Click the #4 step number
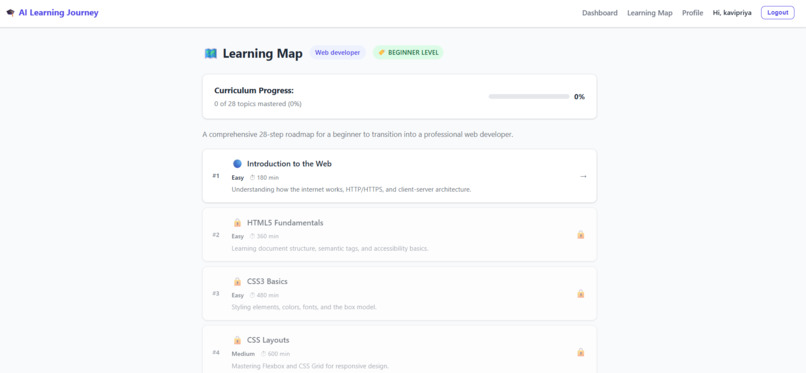Screen dimensions: 806x373 pos(216,352)
